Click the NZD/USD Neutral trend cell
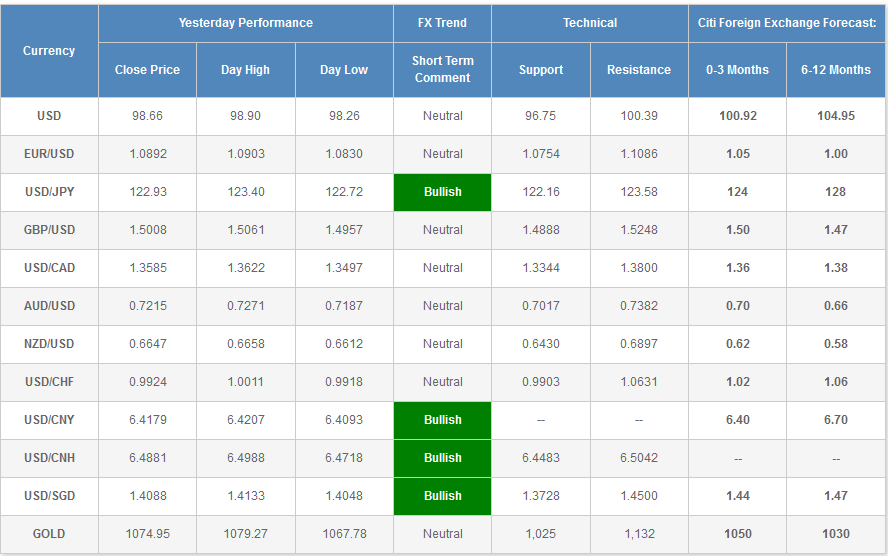The height and width of the screenshot is (556, 889). [442, 344]
